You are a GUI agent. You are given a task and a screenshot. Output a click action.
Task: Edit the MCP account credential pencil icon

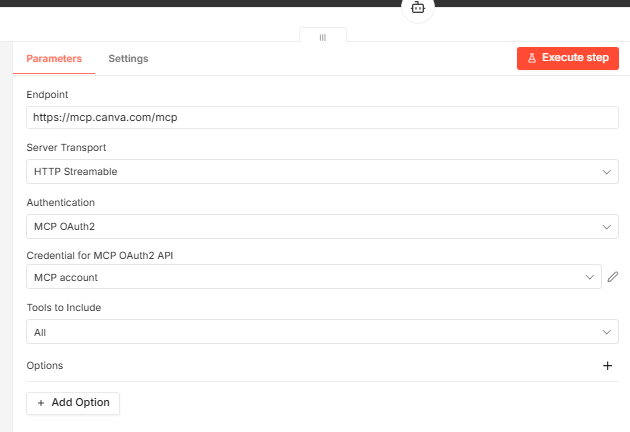(x=613, y=277)
